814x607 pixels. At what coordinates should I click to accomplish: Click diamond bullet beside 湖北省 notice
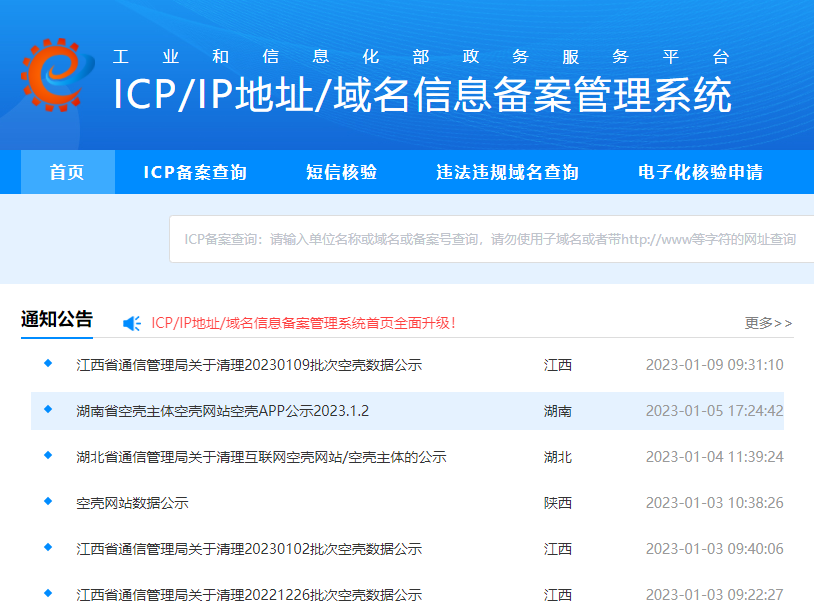(x=47, y=455)
